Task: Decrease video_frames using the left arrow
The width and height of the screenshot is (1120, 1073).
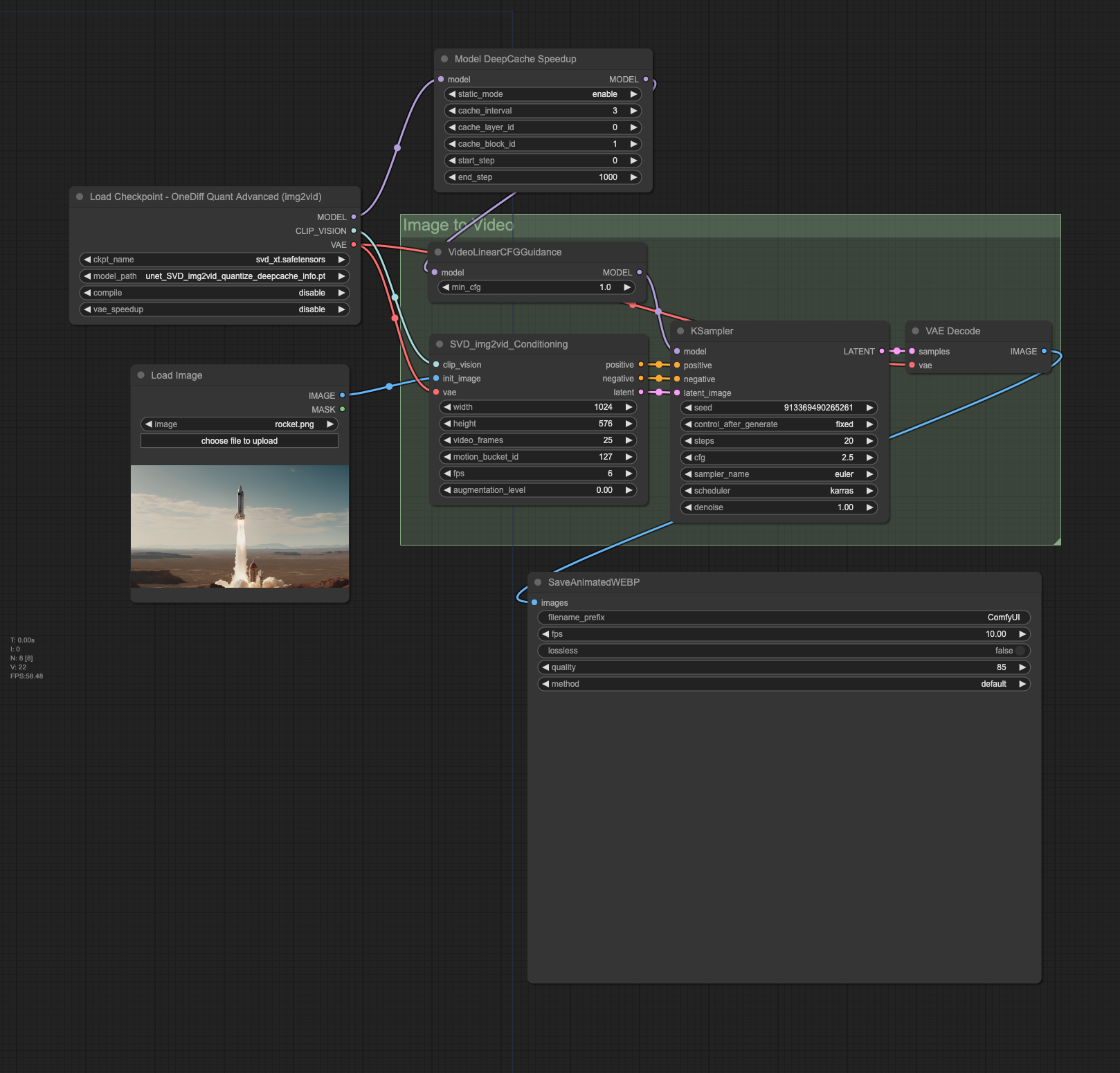Action: point(447,440)
